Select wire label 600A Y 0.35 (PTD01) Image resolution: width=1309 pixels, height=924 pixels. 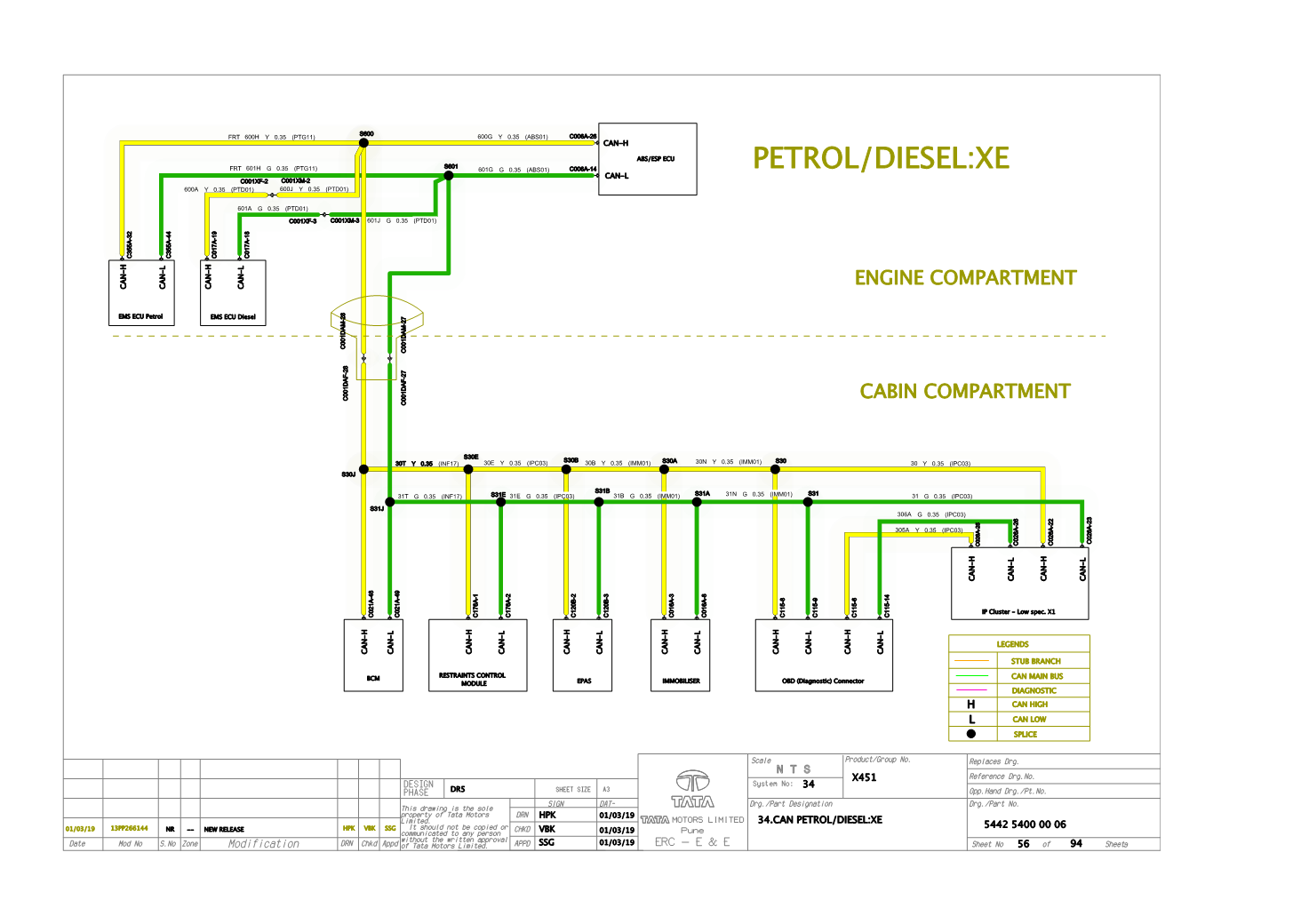pyautogui.click(x=219, y=189)
